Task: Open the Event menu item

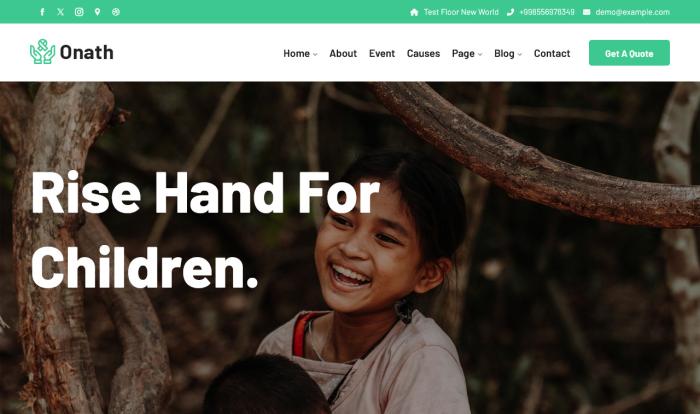Action: click(382, 54)
